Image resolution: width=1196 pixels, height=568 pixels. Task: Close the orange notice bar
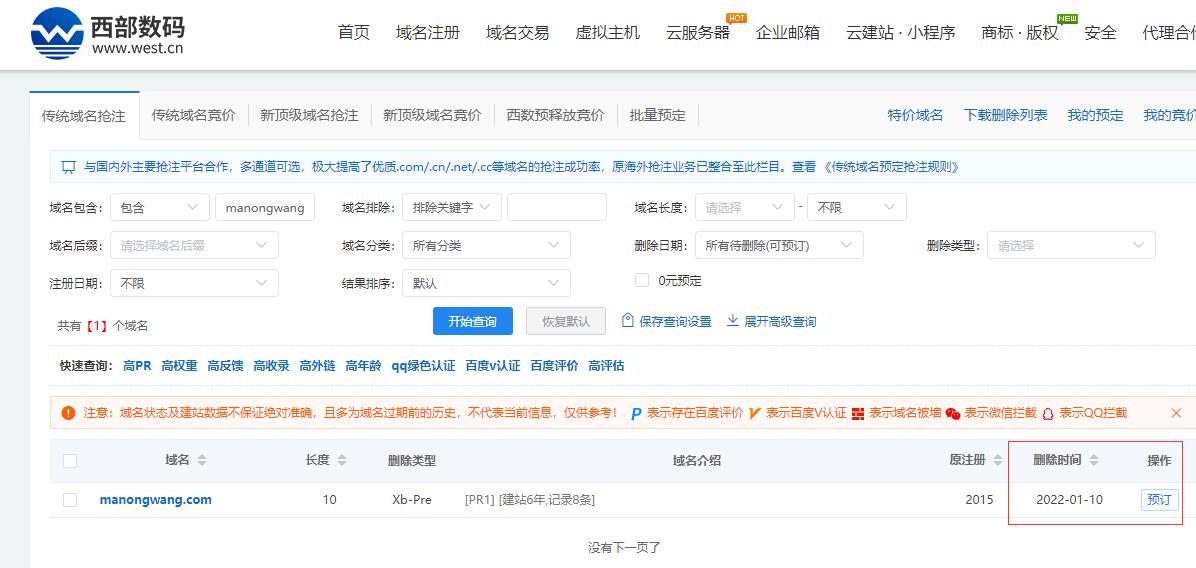tap(1176, 413)
